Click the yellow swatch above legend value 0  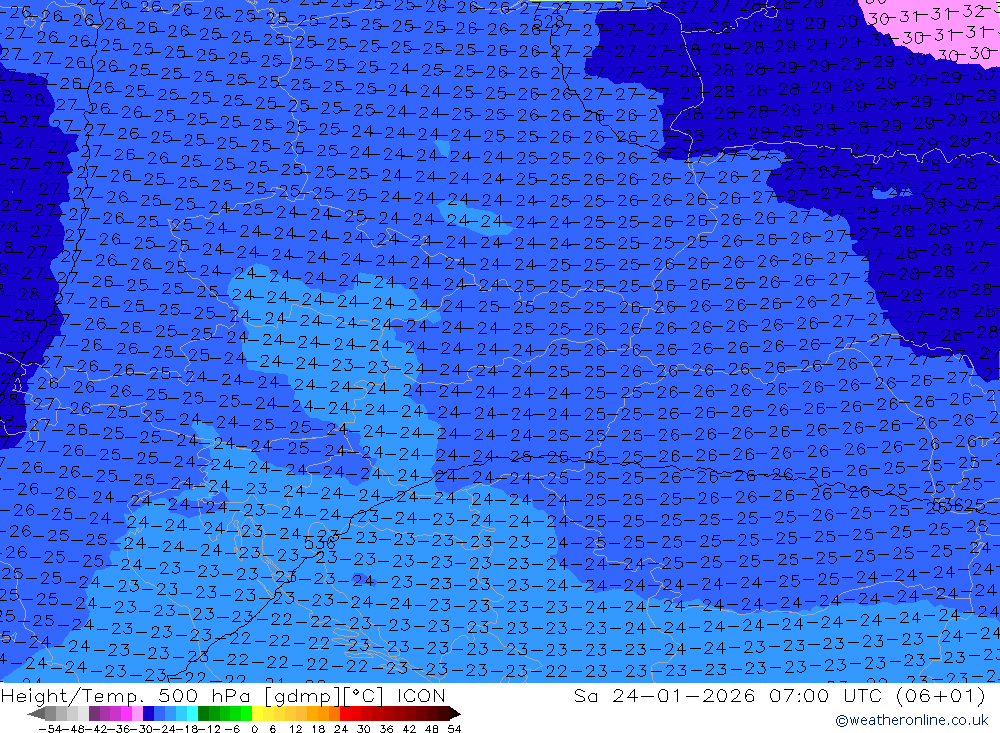(258, 713)
